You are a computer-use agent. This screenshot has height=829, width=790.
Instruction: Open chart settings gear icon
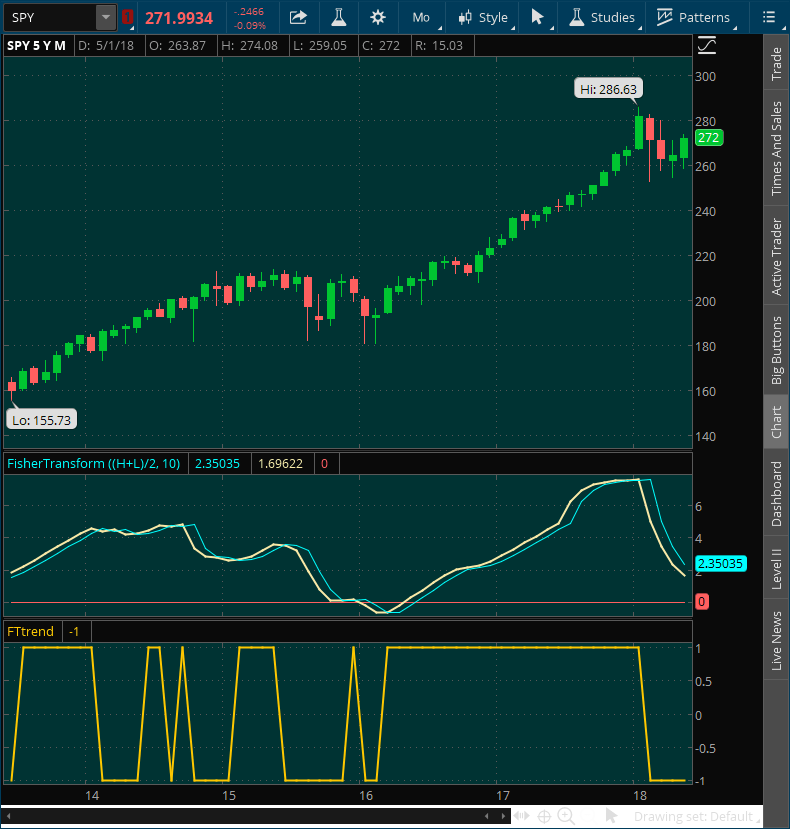click(377, 17)
